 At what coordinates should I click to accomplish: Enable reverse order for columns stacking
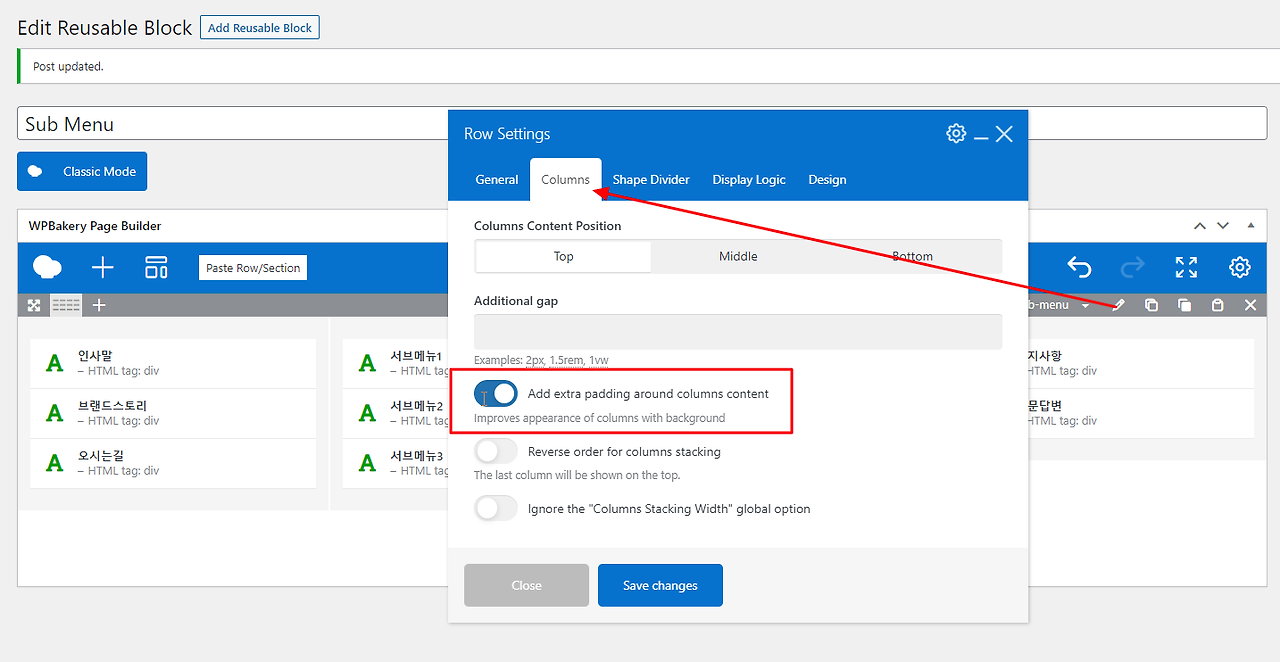[496, 451]
